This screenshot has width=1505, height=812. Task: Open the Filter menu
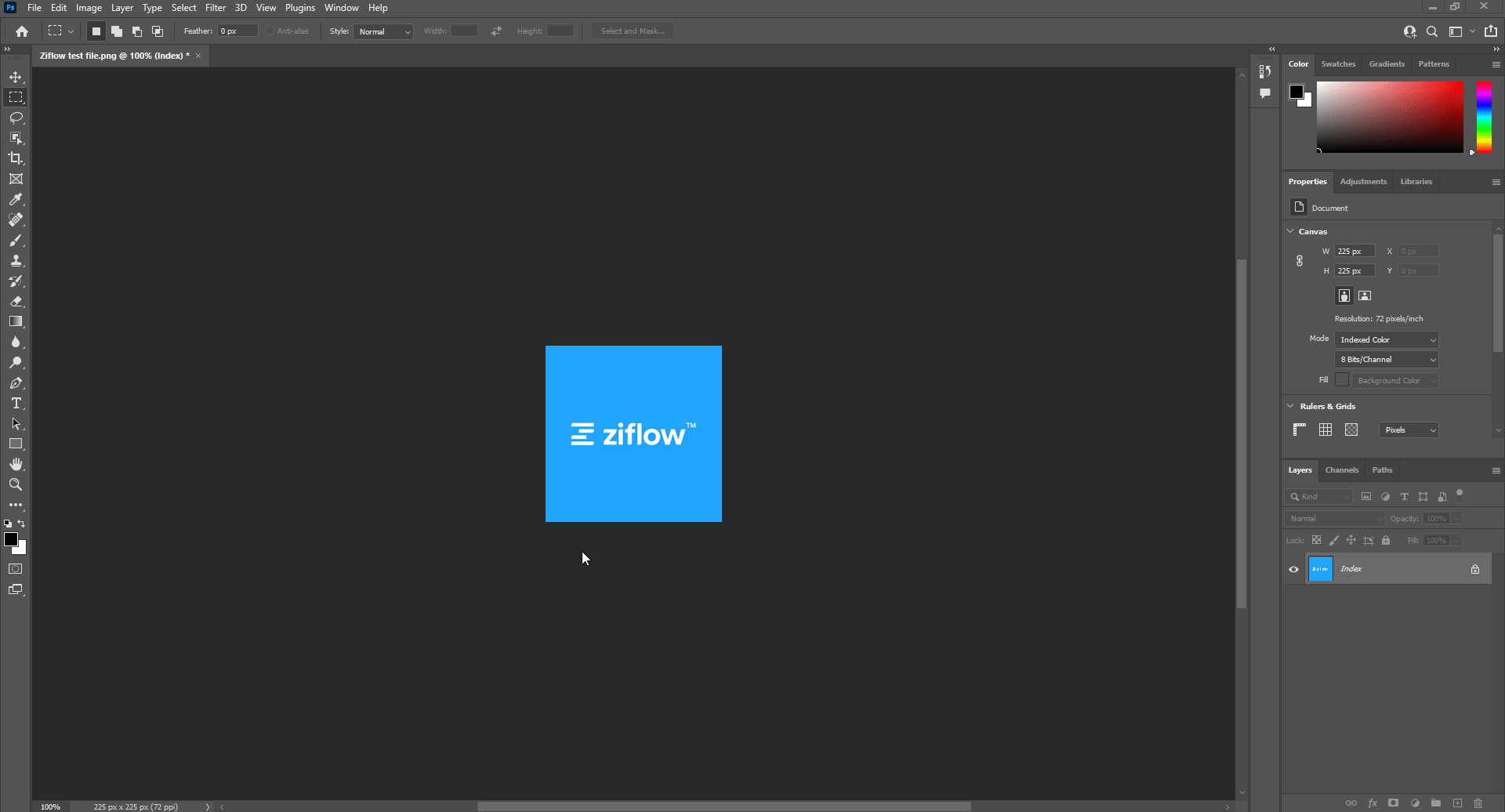coord(216,8)
